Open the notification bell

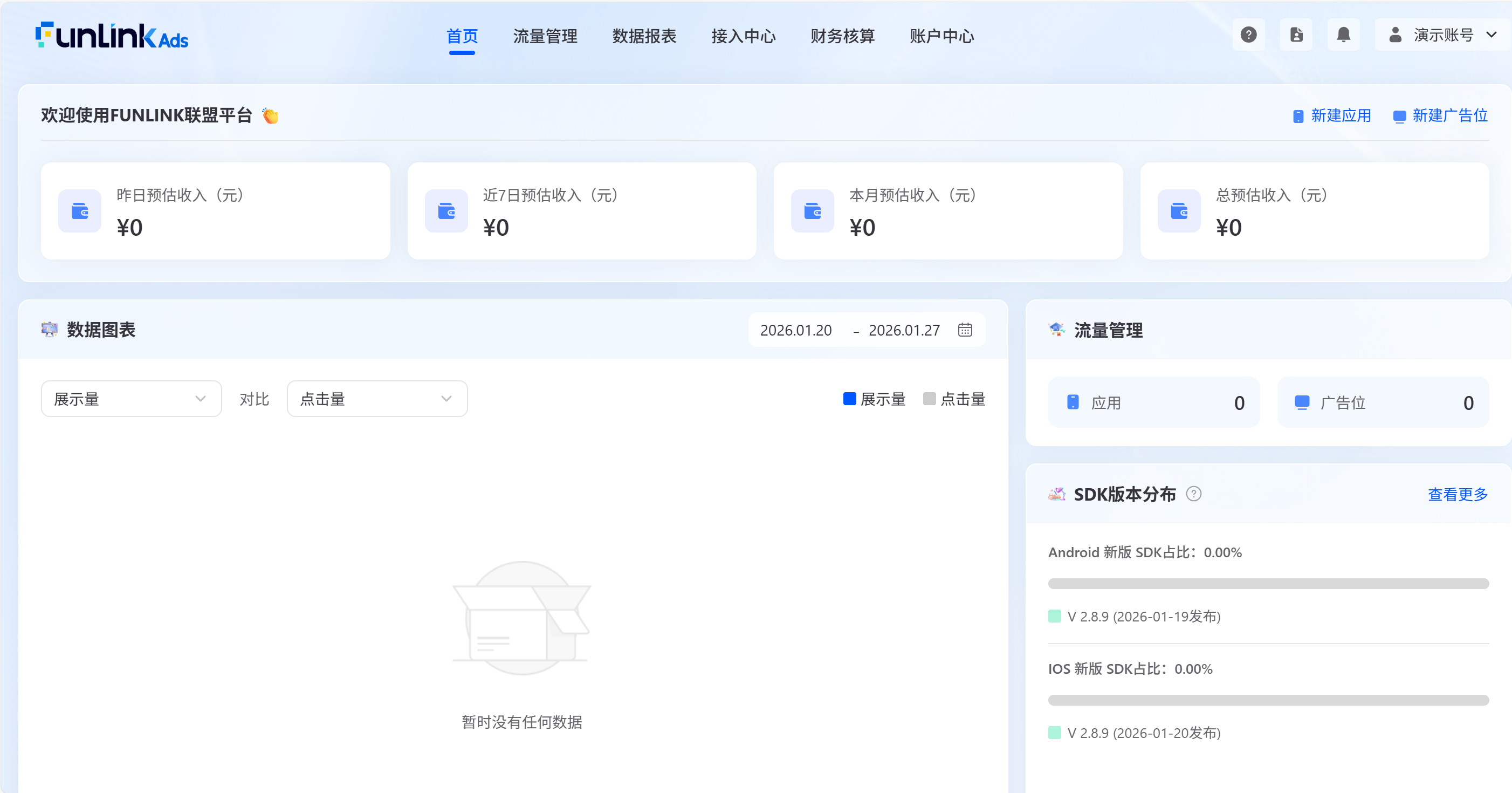click(x=1343, y=35)
